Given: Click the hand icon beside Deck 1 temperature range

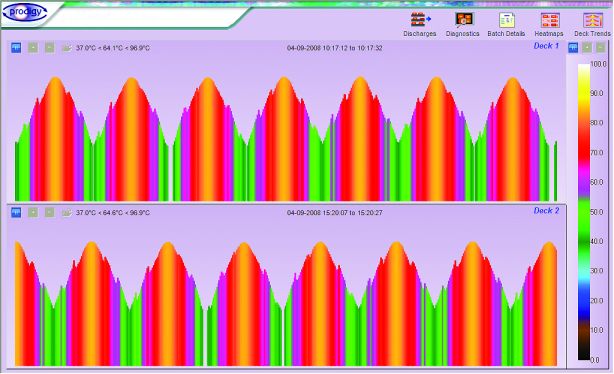Looking at the screenshot, I should coord(67,48).
